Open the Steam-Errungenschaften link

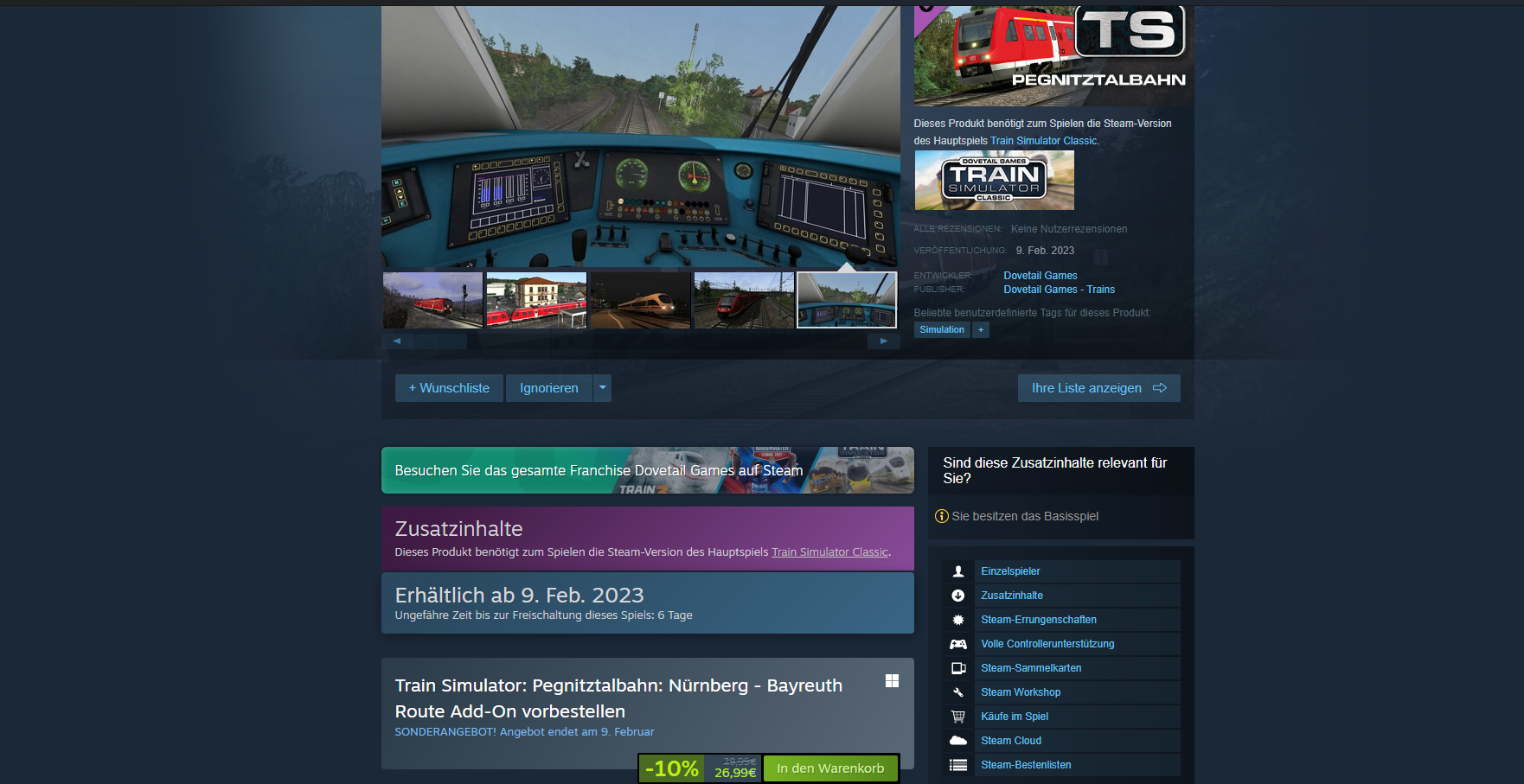[x=1039, y=620]
